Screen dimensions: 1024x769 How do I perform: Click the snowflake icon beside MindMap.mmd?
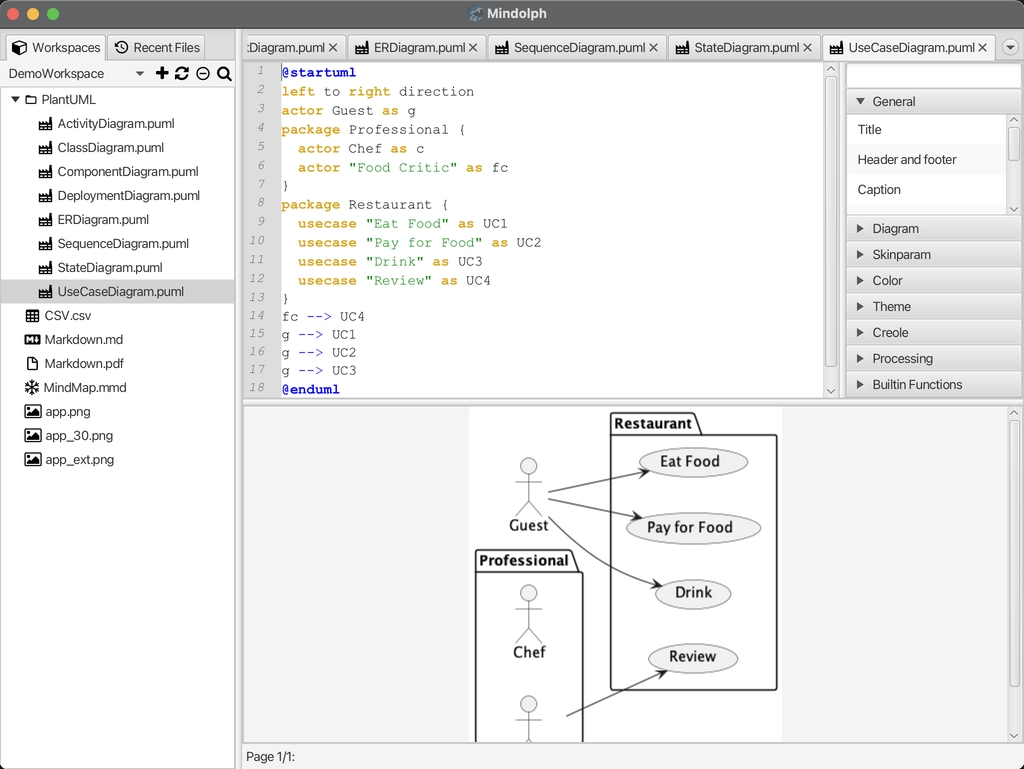[32, 388]
